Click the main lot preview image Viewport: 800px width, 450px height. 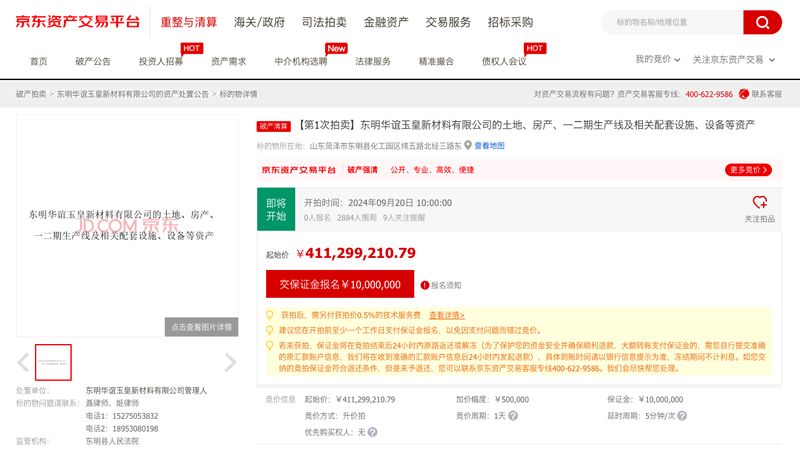coord(128,225)
